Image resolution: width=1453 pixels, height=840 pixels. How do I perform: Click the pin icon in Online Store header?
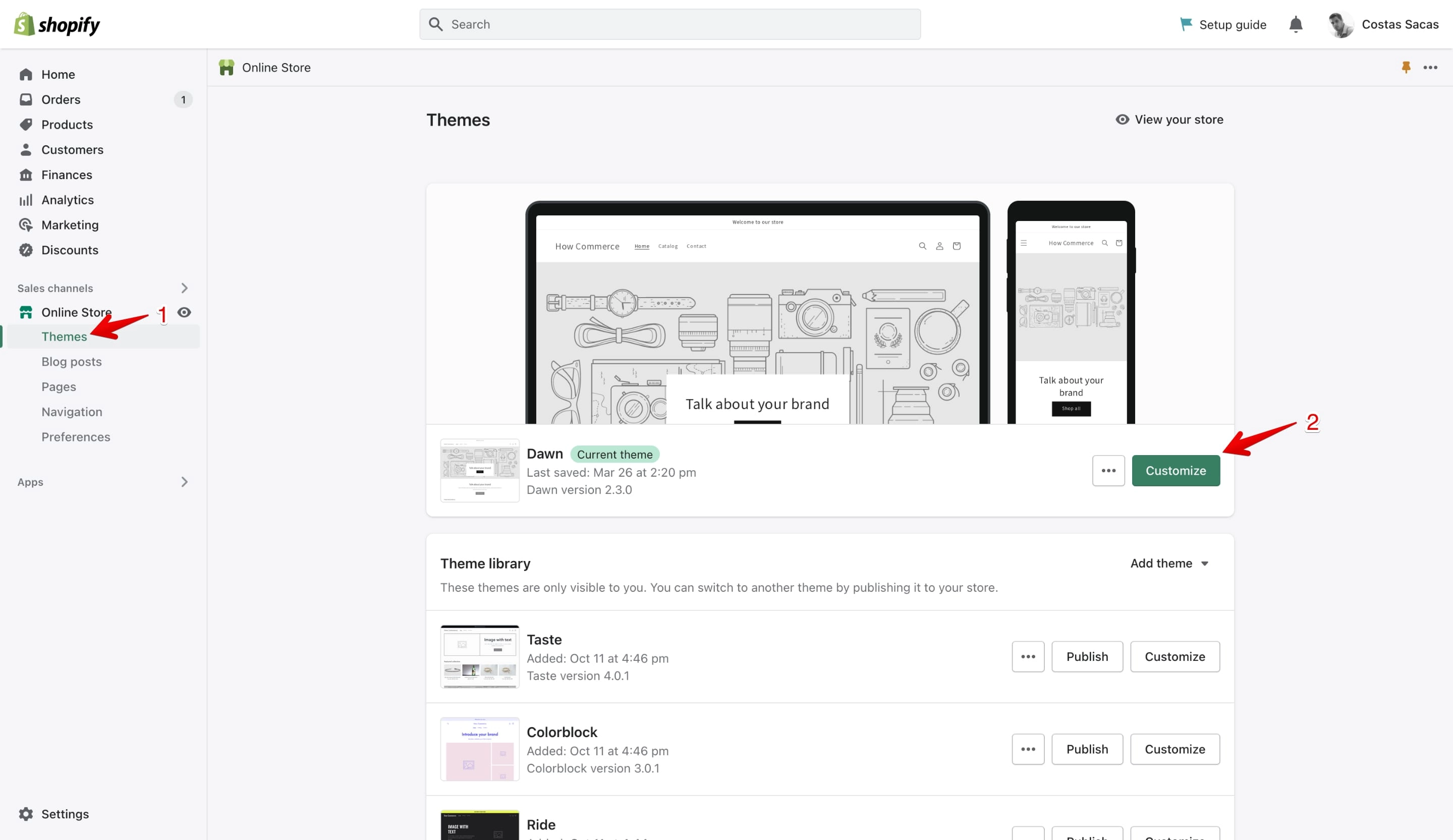(1406, 68)
